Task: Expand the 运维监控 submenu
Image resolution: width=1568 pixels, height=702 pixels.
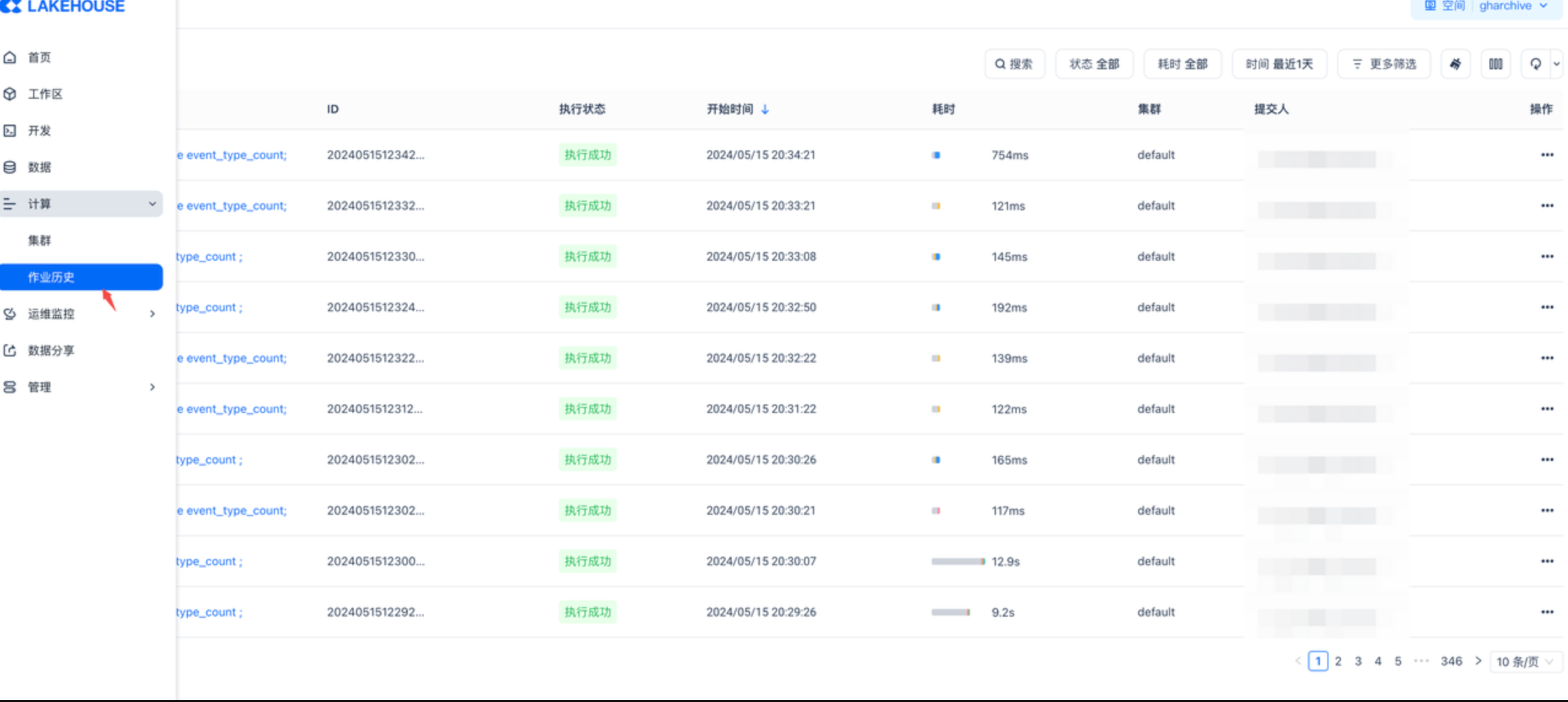Action: tap(152, 314)
